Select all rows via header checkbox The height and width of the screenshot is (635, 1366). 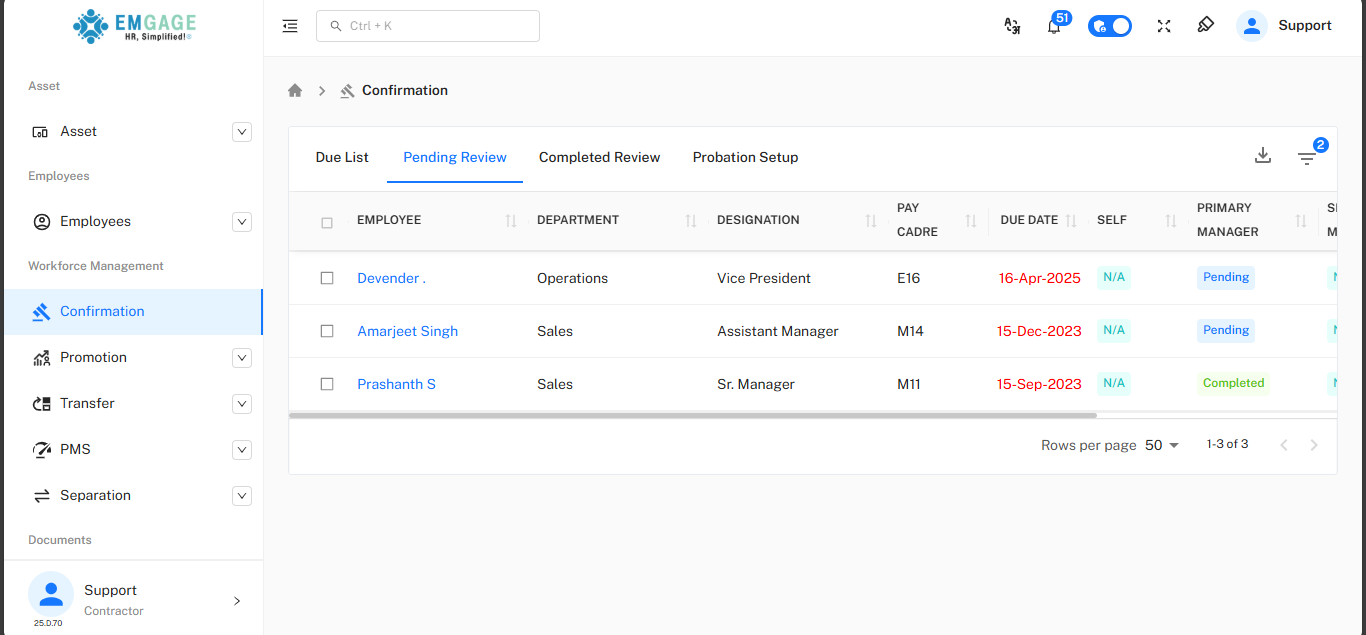[x=327, y=223]
